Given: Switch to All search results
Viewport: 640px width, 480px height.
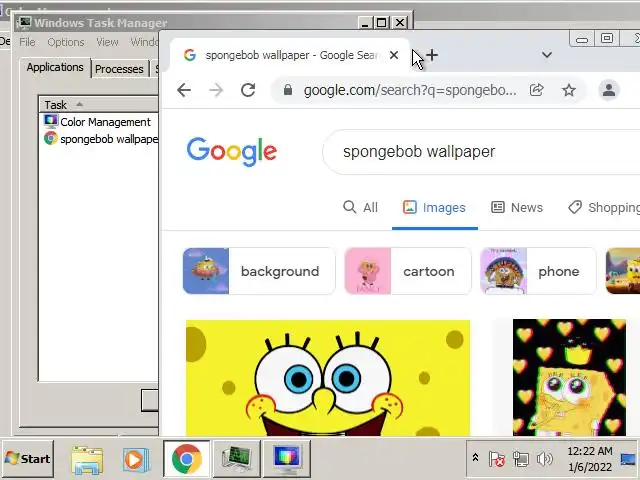Looking at the screenshot, I should click(361, 207).
